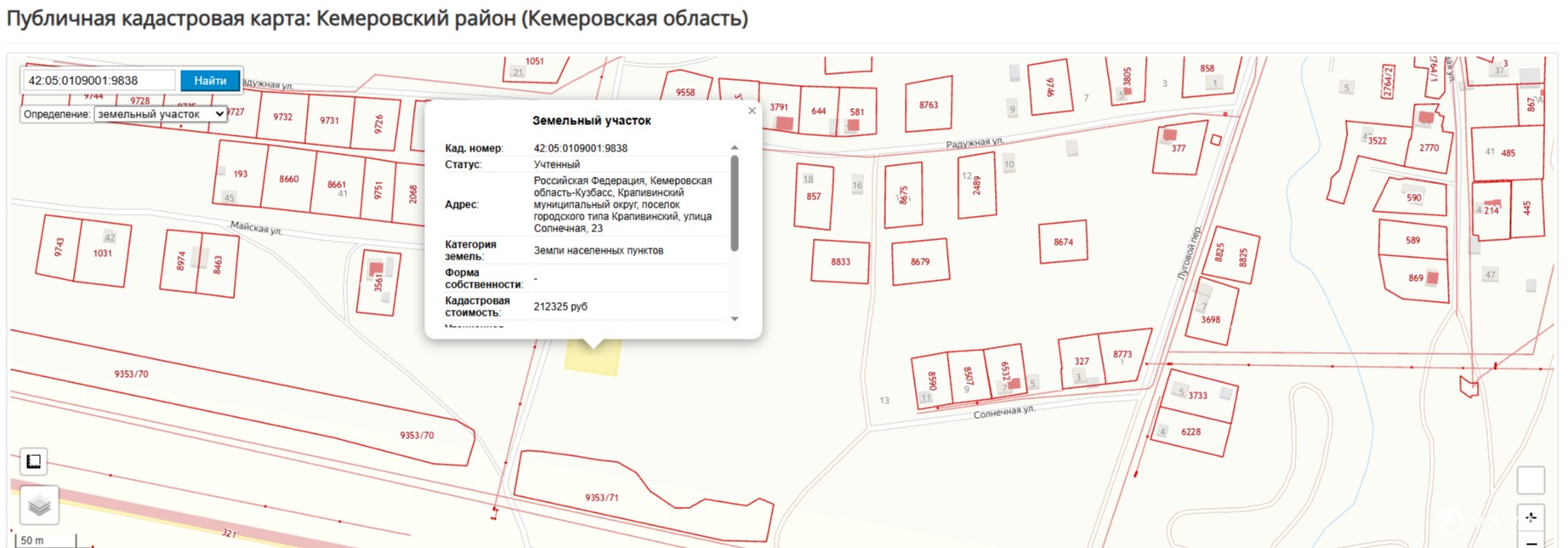The height and width of the screenshot is (548, 1568).
Task: Click the blank square map control button
Action: [x=1531, y=480]
